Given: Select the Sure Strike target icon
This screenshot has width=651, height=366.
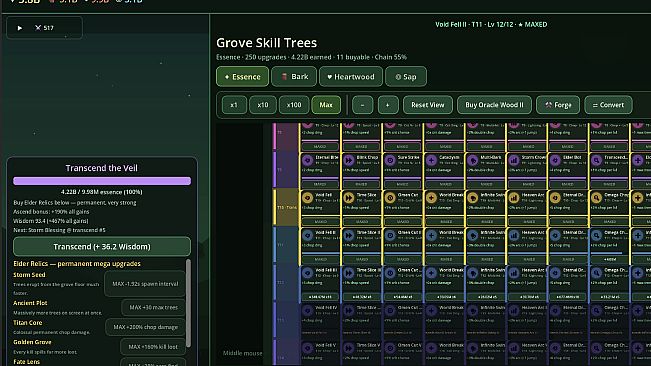Looking at the screenshot, I should pyautogui.click(x=390, y=160).
